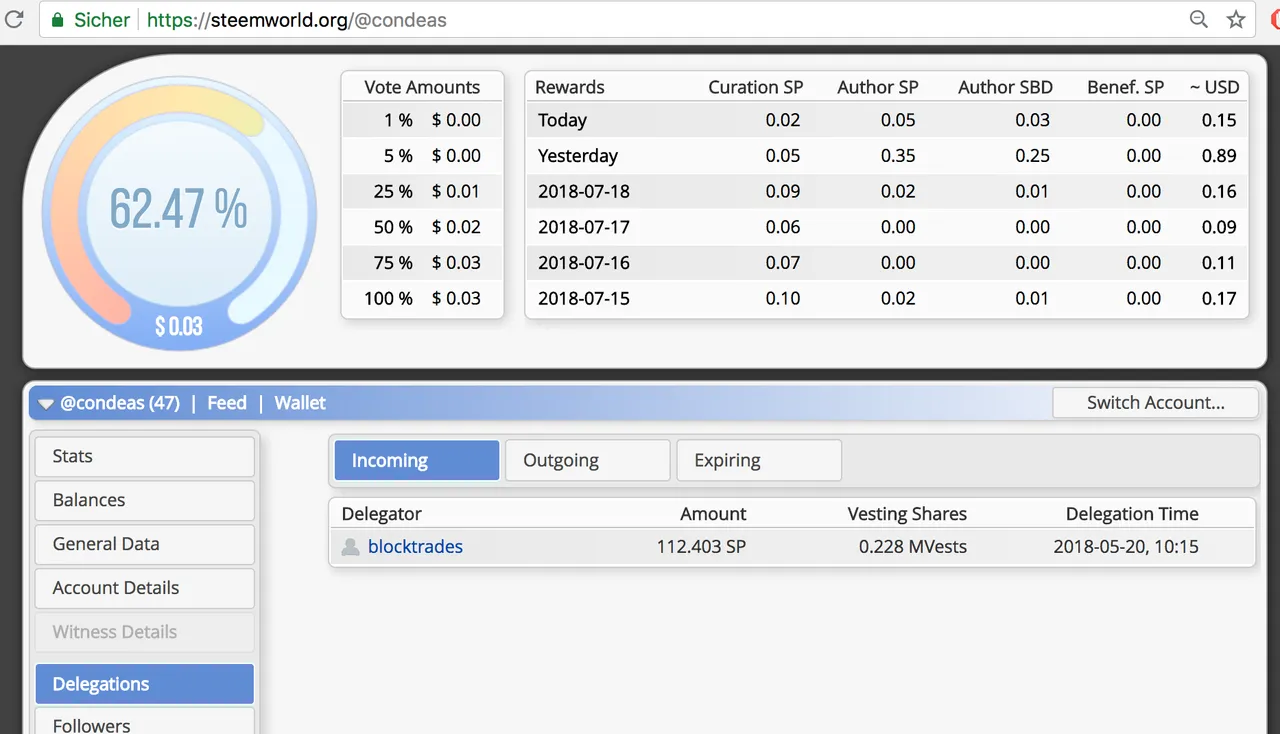Open the Switch Account selector

[1155, 403]
